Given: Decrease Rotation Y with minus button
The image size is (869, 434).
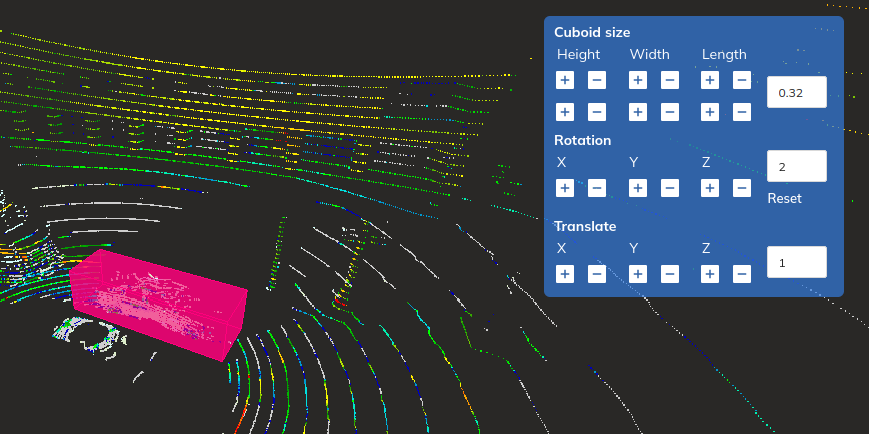Looking at the screenshot, I should (669, 187).
